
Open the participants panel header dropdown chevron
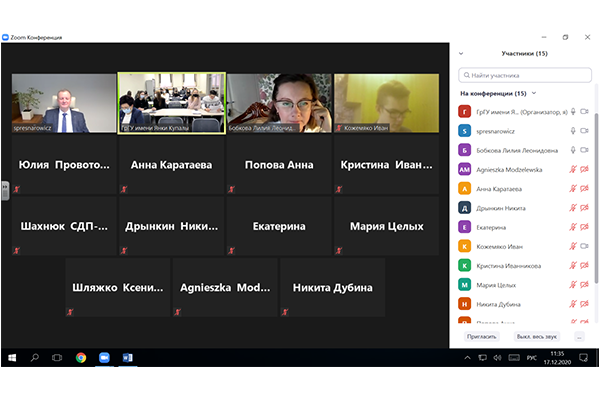coord(461,53)
